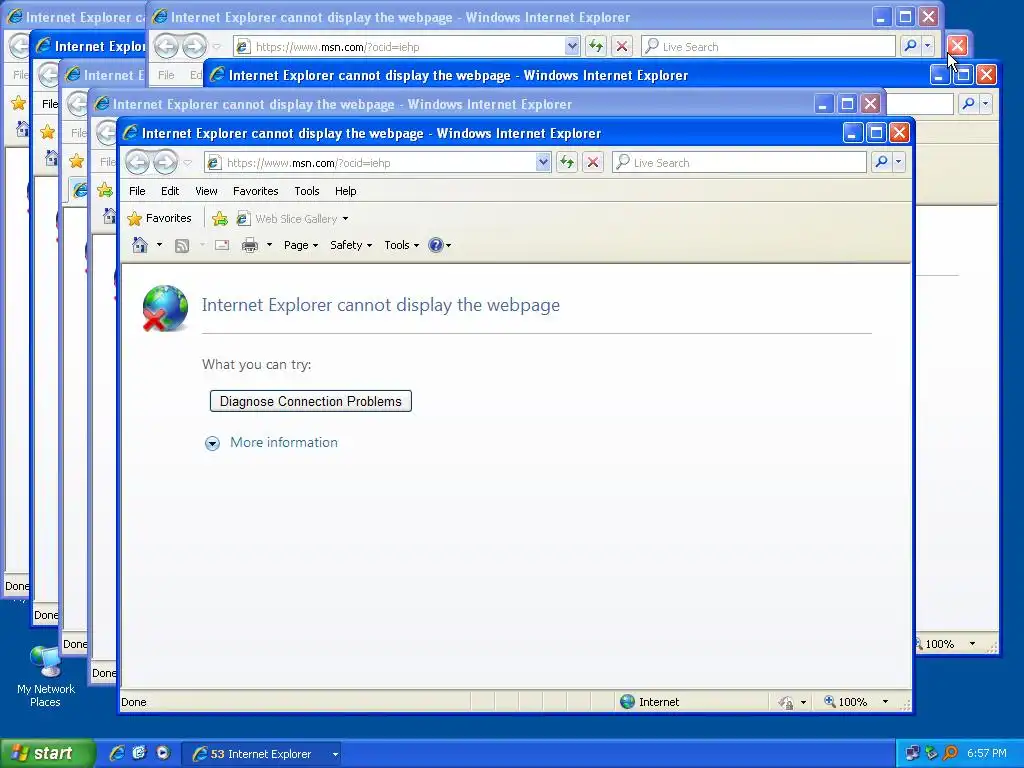Open Page dropdown menu
The height and width of the screenshot is (768, 1024).
pos(300,245)
